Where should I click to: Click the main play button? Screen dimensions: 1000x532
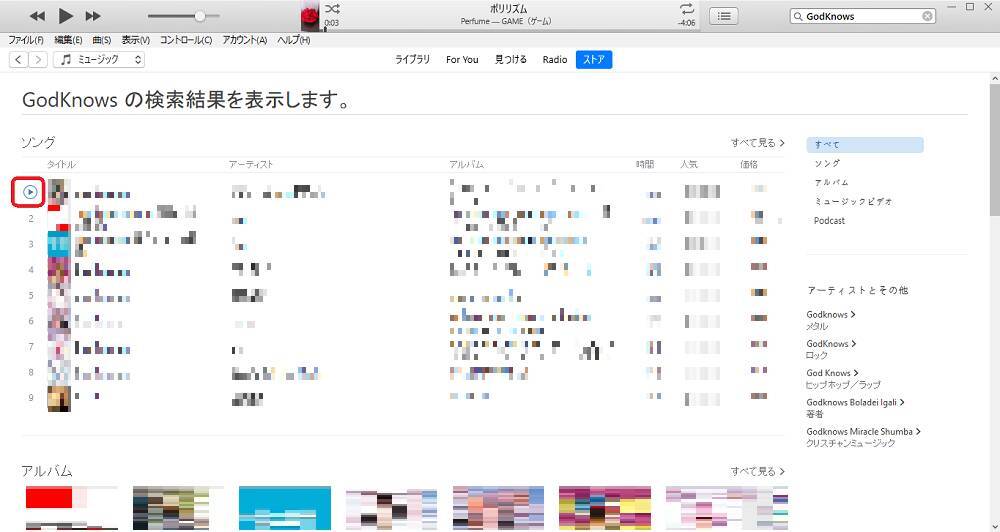click(65, 16)
